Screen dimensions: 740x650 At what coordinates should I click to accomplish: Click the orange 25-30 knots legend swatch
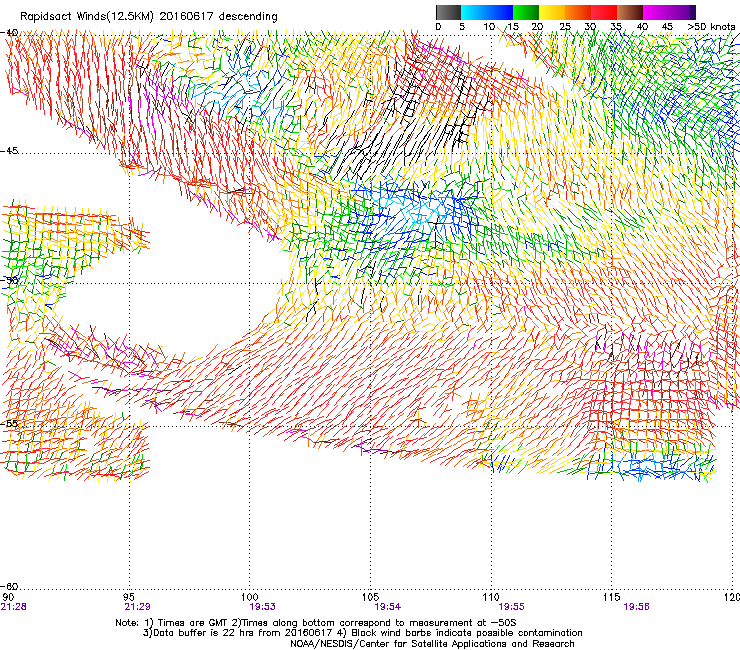pos(578,12)
